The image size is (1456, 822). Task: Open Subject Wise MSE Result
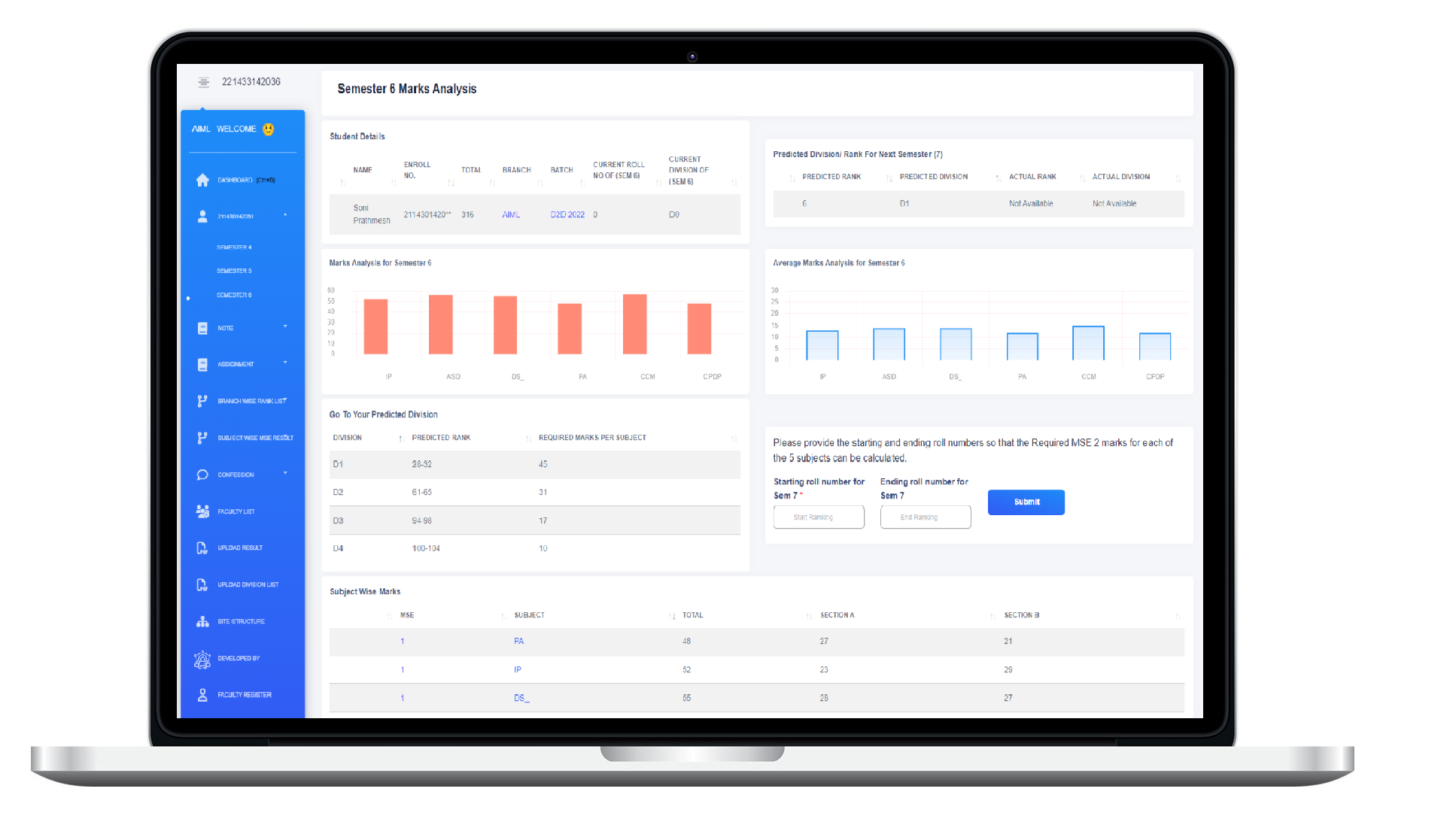[202, 437]
